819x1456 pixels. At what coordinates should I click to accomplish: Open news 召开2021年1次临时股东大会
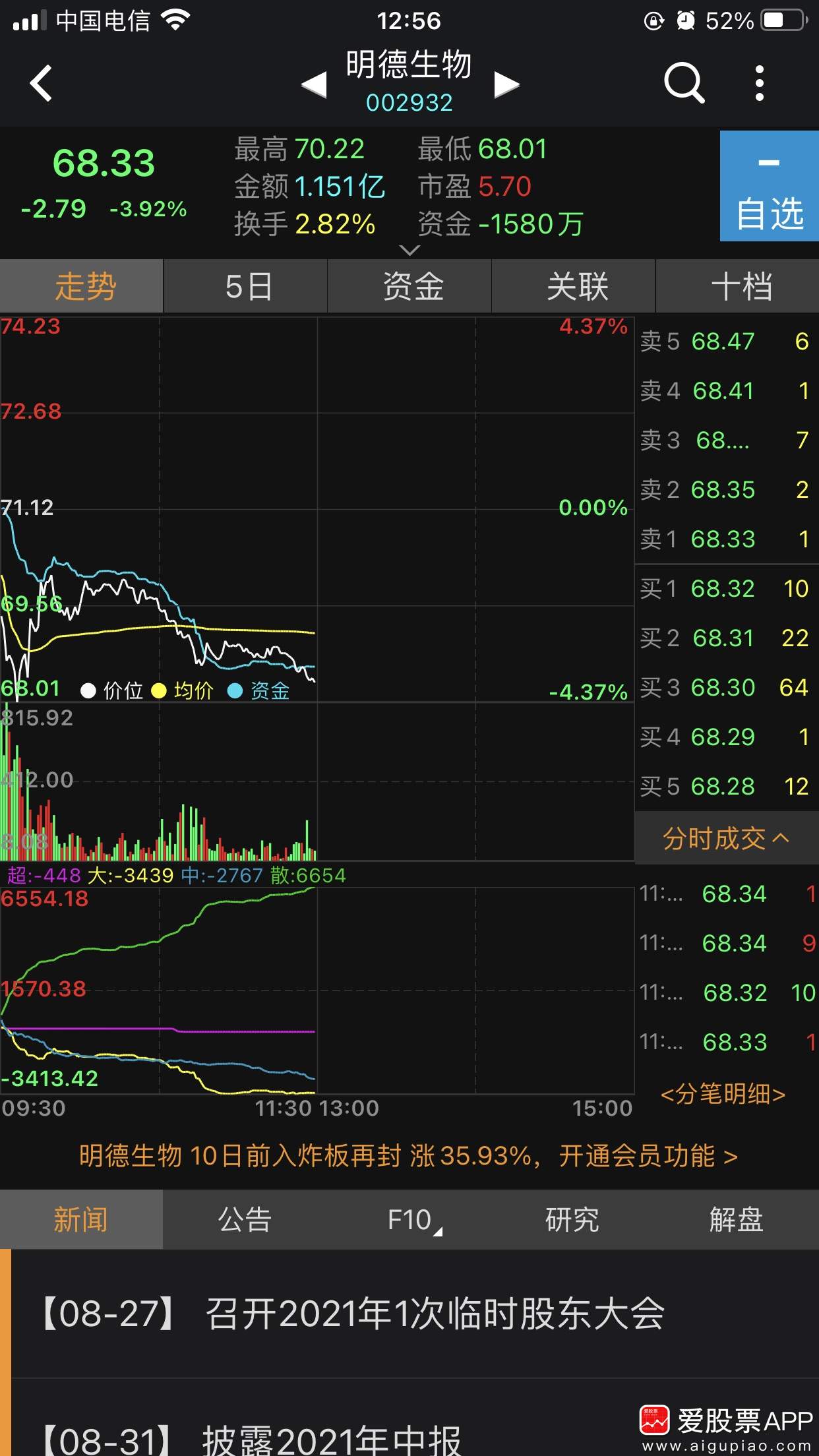click(x=415, y=1314)
